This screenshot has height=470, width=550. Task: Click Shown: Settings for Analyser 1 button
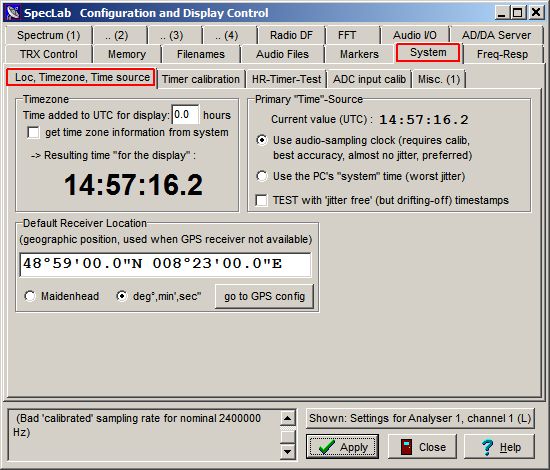pos(420,418)
